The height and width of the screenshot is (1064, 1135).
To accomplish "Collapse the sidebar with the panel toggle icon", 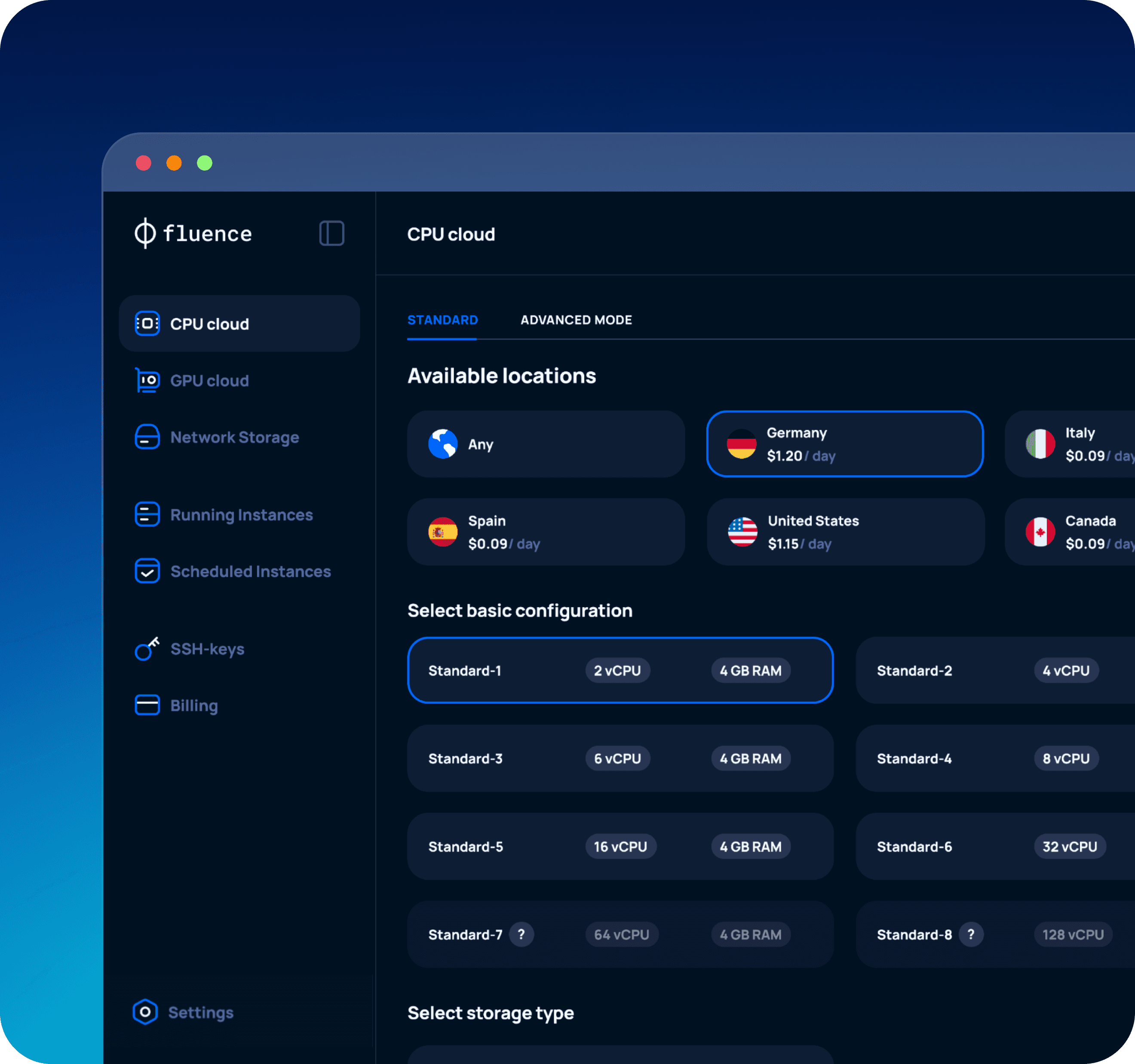I will 332,233.
